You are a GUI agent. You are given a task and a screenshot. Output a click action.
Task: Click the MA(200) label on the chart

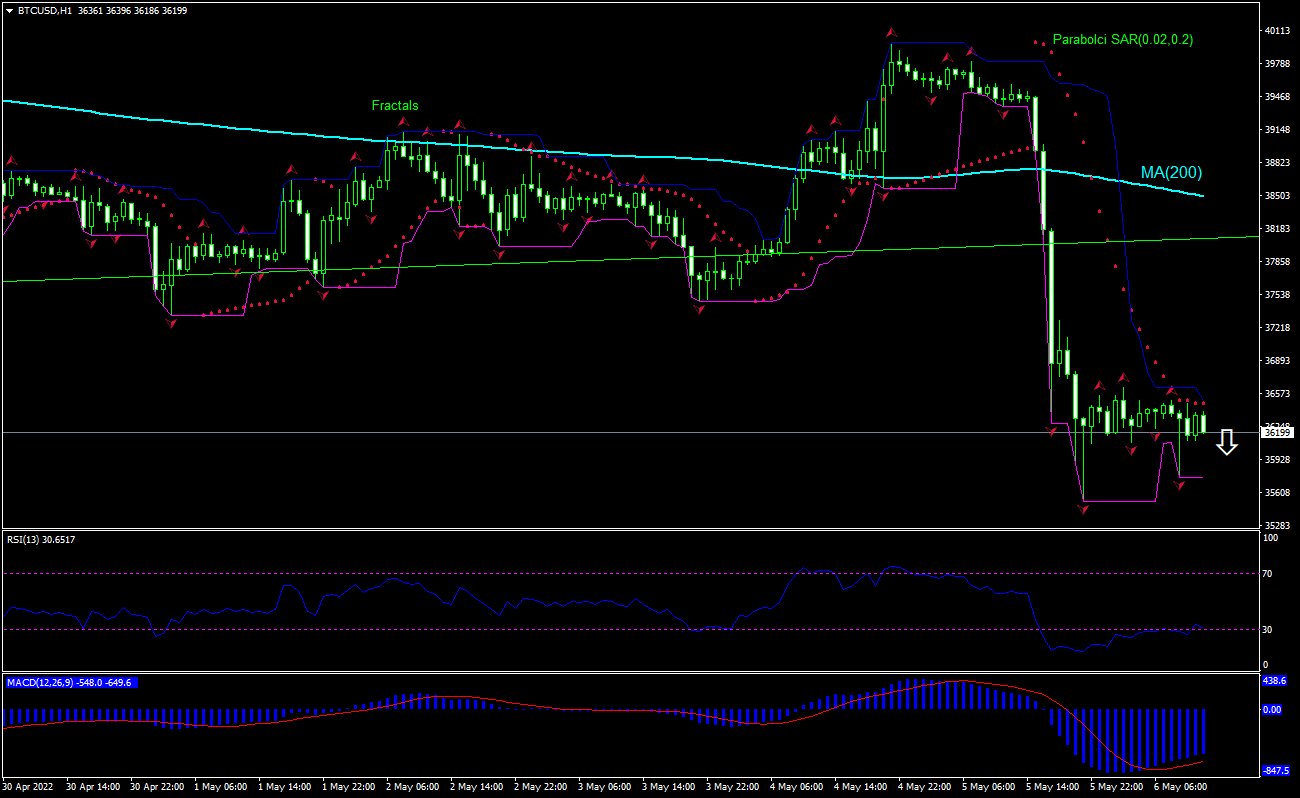(x=1172, y=171)
